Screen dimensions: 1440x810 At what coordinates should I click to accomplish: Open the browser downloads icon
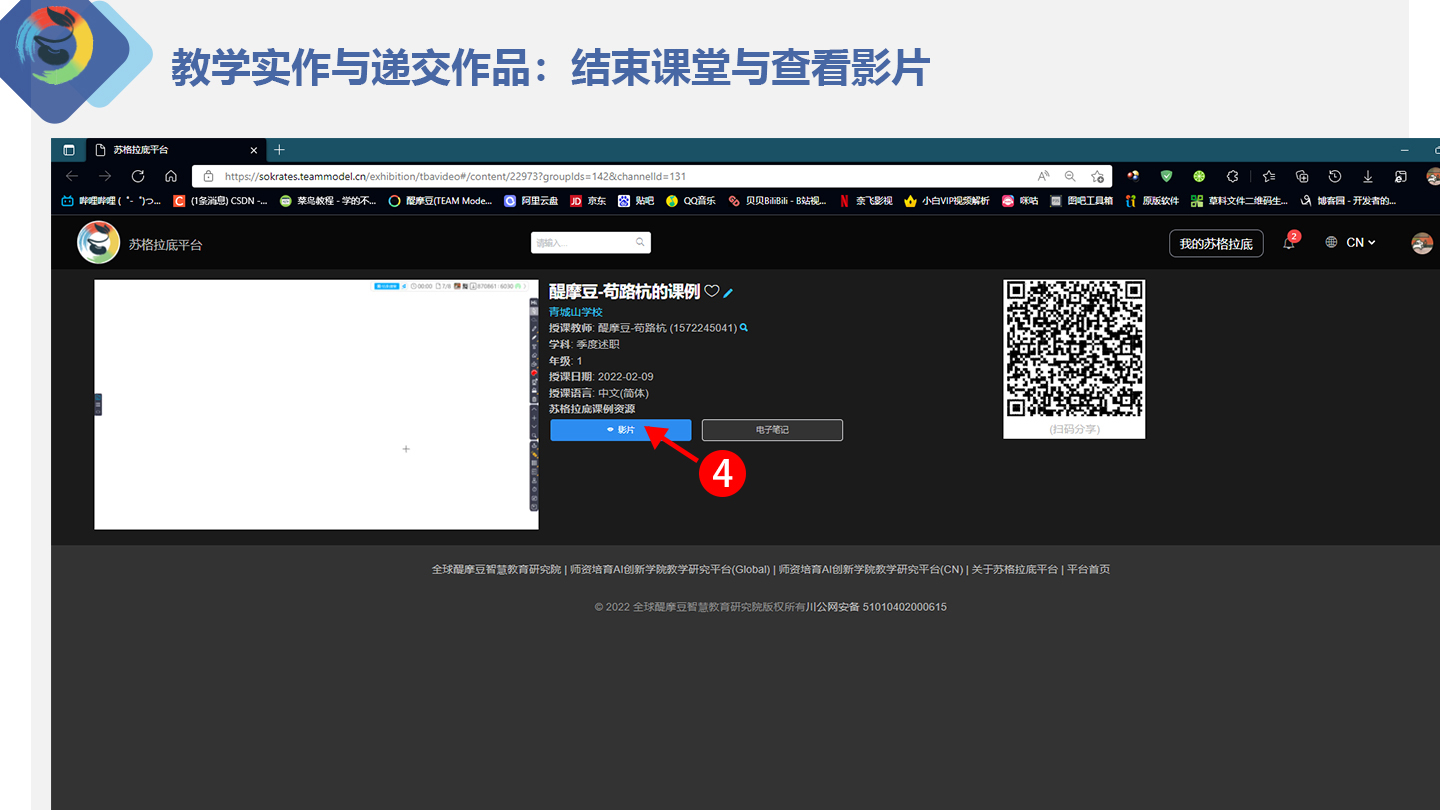point(1367,176)
